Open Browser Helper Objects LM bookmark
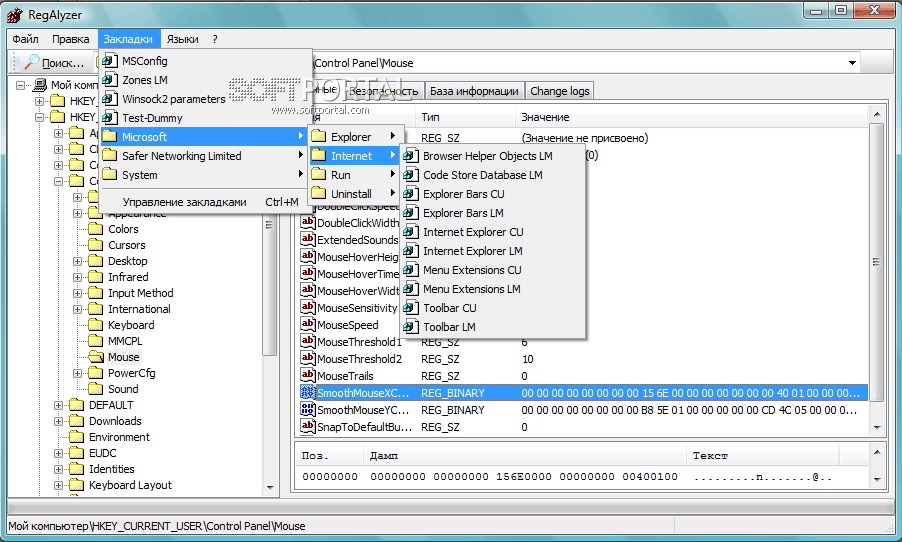902x542 pixels. (492, 156)
